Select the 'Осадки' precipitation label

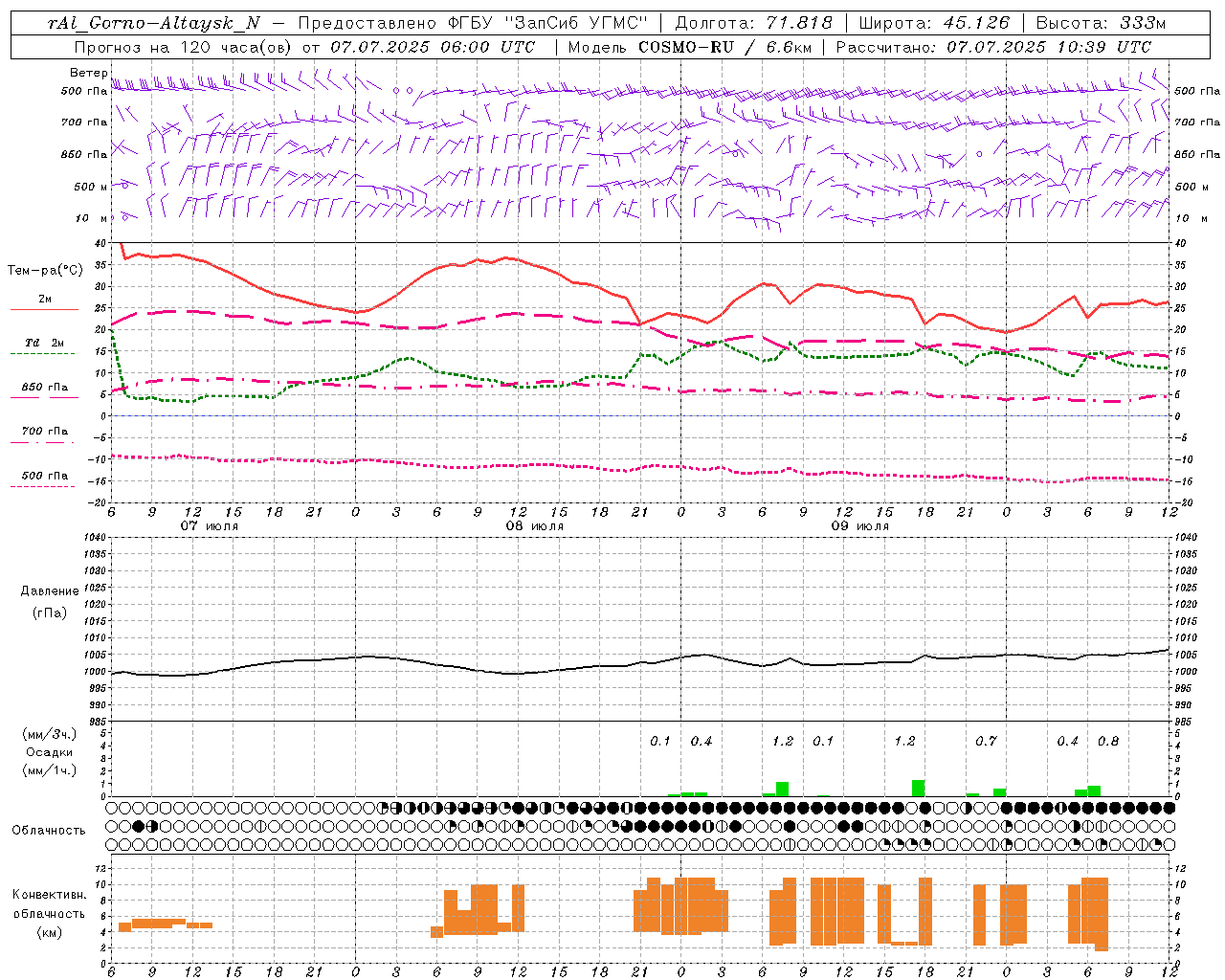tap(50, 752)
